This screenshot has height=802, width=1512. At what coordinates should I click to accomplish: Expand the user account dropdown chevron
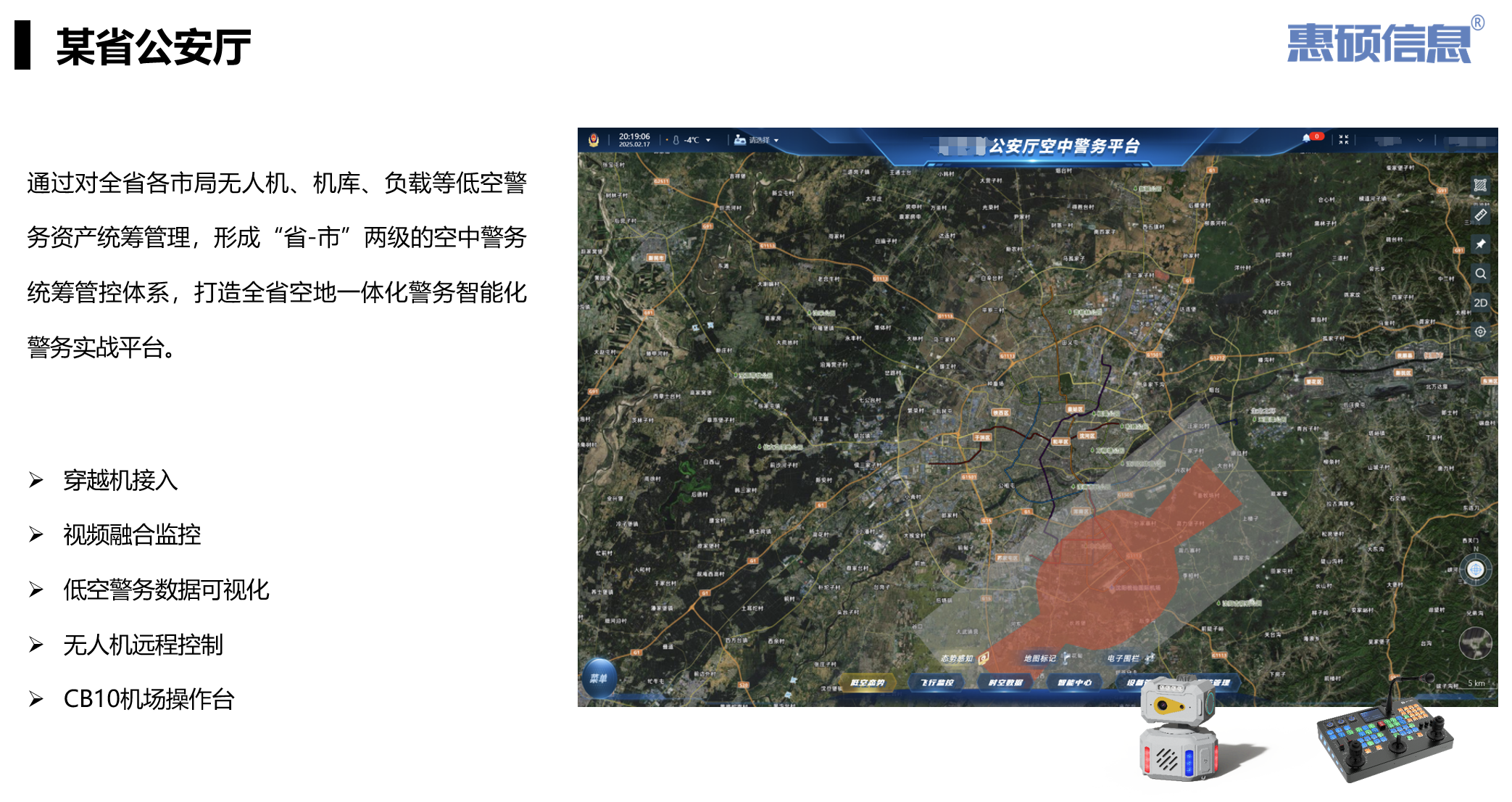(1420, 140)
